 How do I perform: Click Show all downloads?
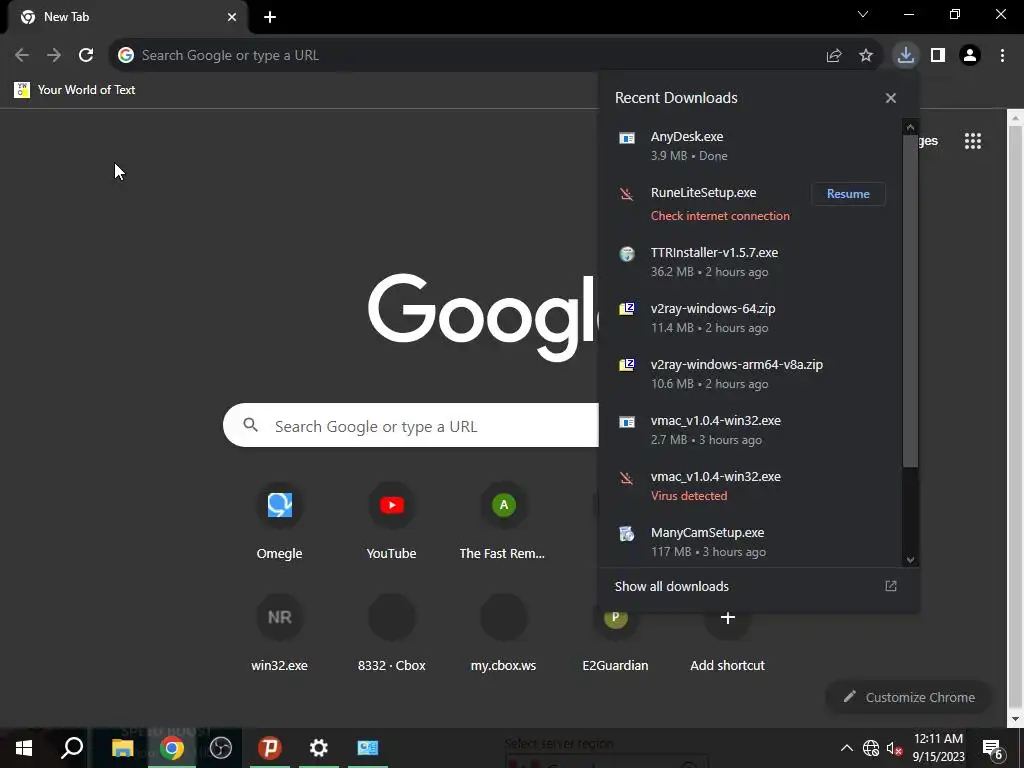coord(671,586)
